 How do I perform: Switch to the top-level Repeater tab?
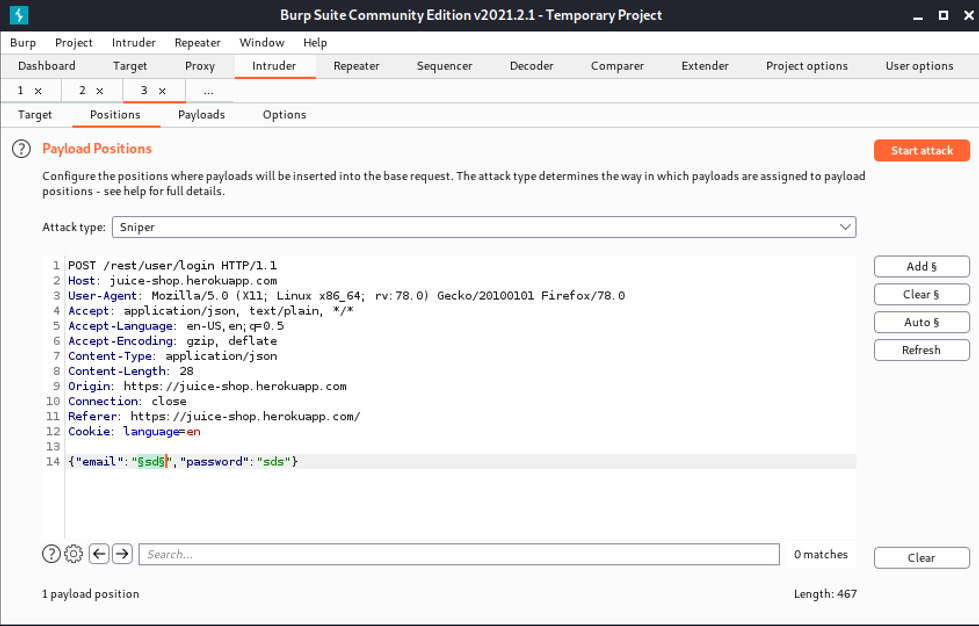point(357,66)
